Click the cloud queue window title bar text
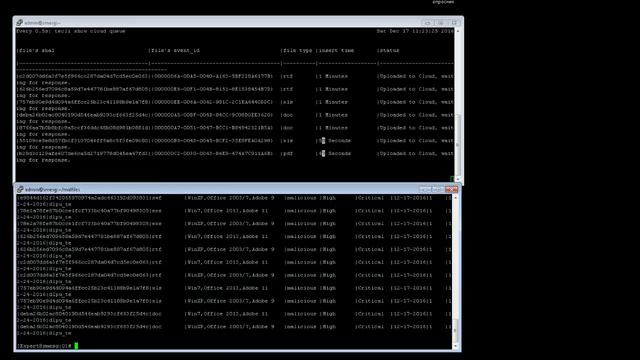 (x=42, y=23)
